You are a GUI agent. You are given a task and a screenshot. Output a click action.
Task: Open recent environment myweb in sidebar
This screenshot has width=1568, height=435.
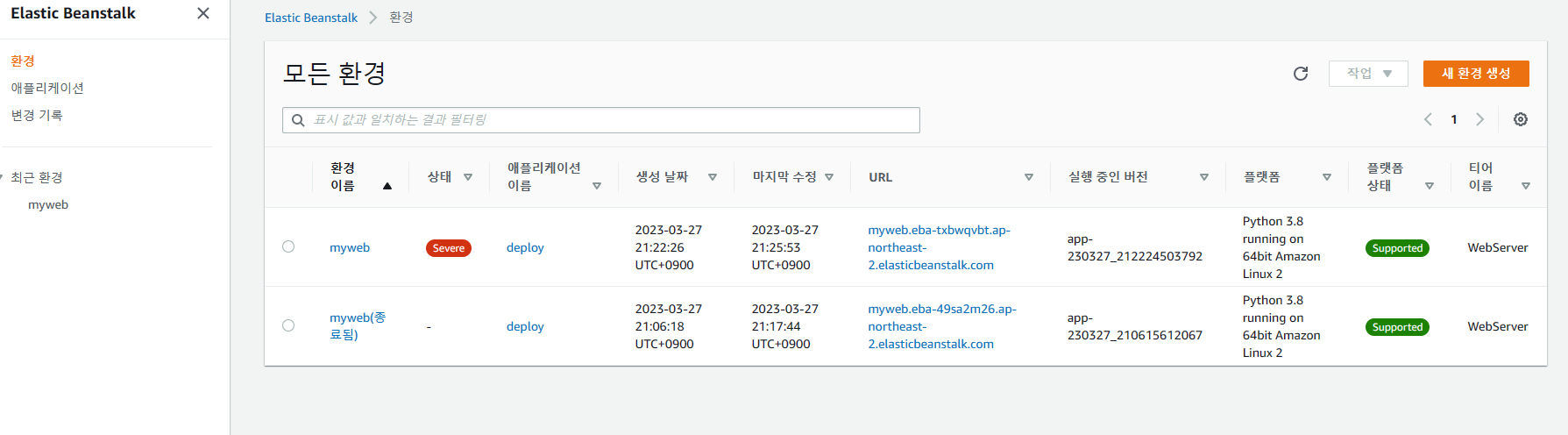point(48,204)
